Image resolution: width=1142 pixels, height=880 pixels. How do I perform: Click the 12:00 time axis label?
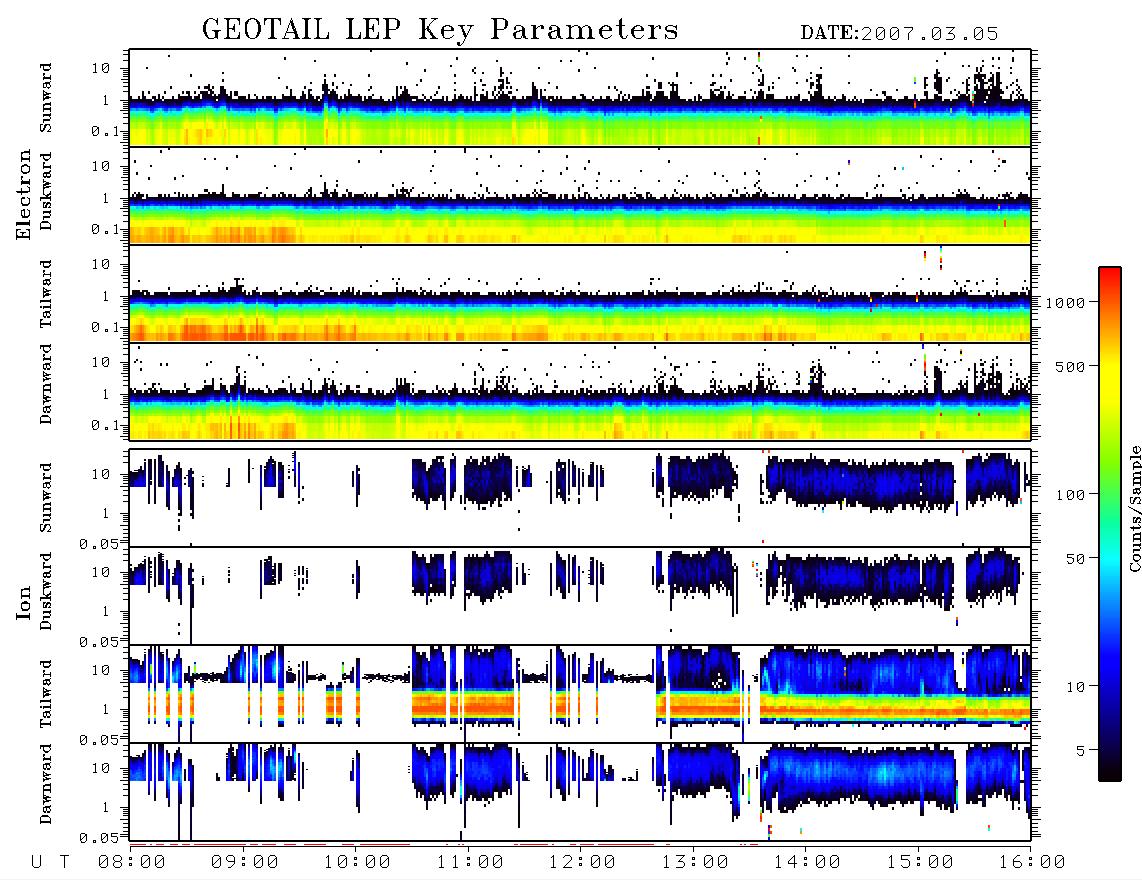click(x=582, y=863)
